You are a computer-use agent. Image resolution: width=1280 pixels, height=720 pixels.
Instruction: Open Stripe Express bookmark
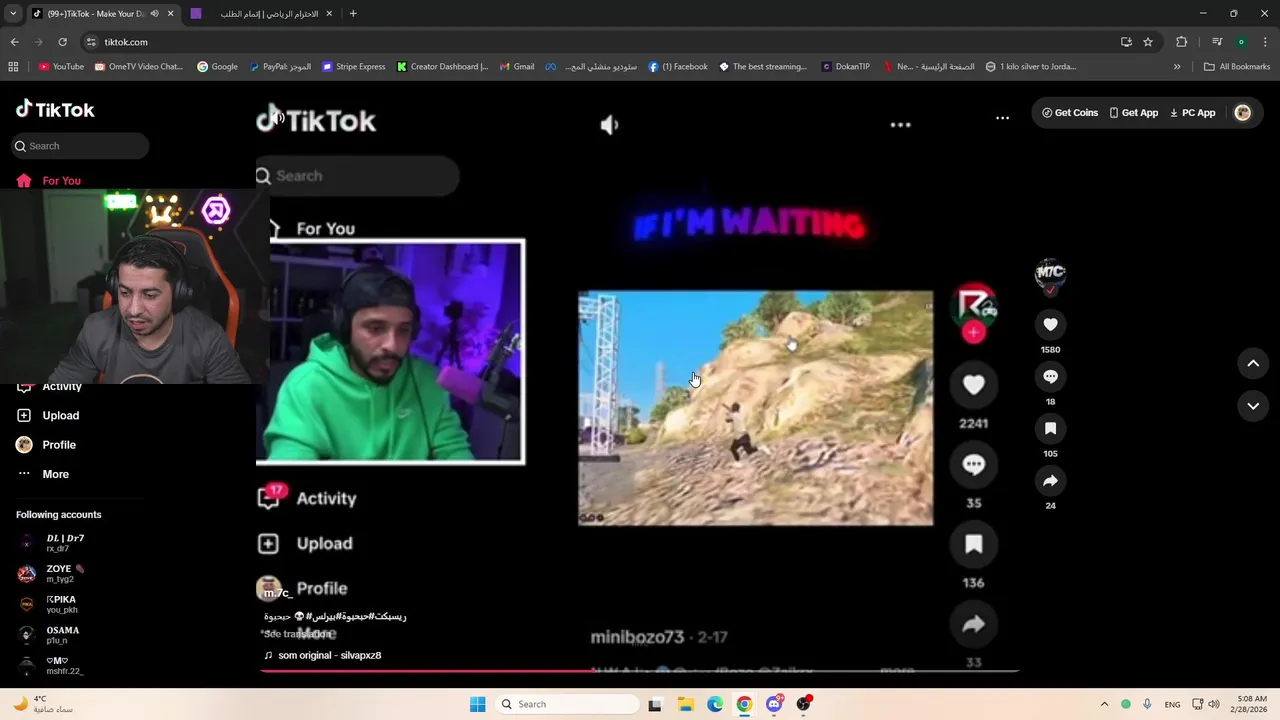(x=354, y=67)
